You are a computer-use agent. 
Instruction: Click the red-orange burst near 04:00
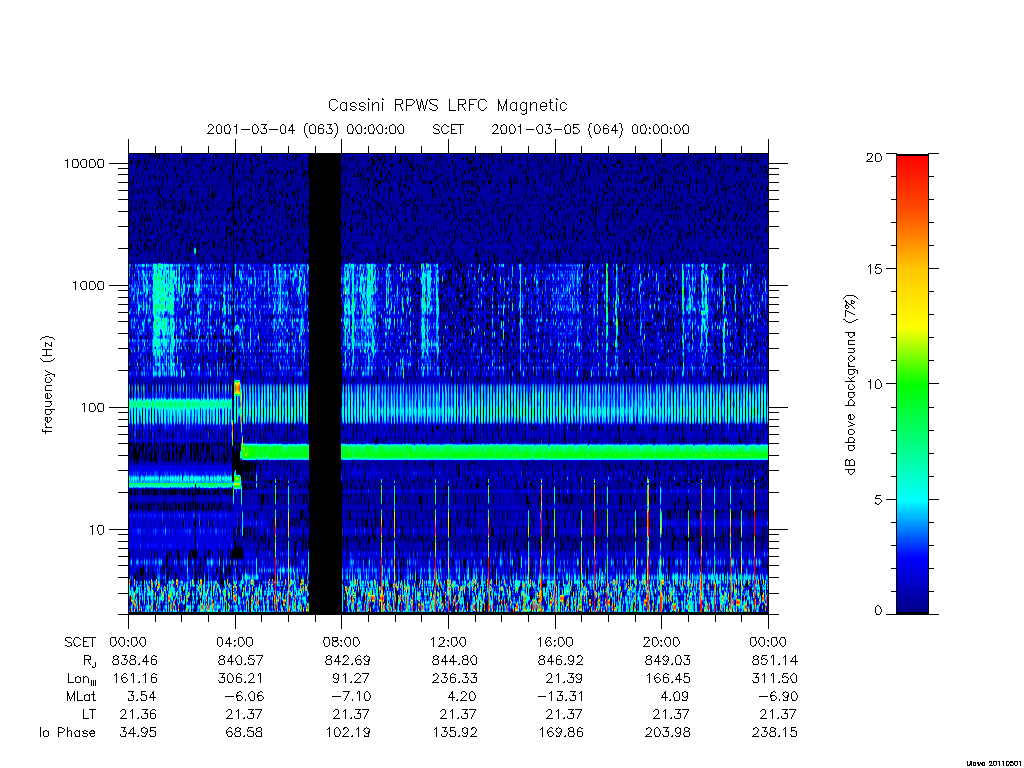coord(237,388)
